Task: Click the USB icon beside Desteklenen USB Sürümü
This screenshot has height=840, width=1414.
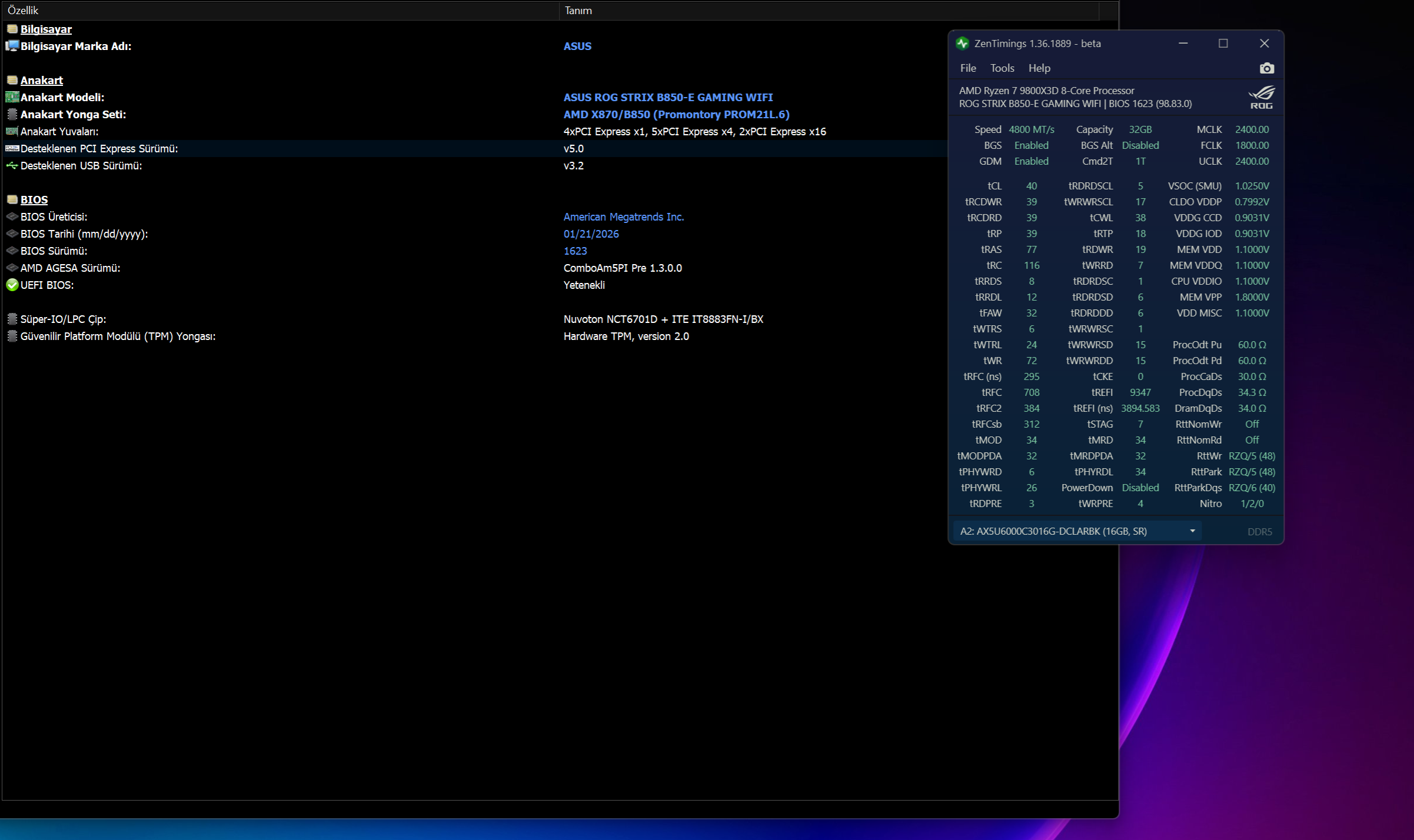Action: pyautogui.click(x=12, y=165)
